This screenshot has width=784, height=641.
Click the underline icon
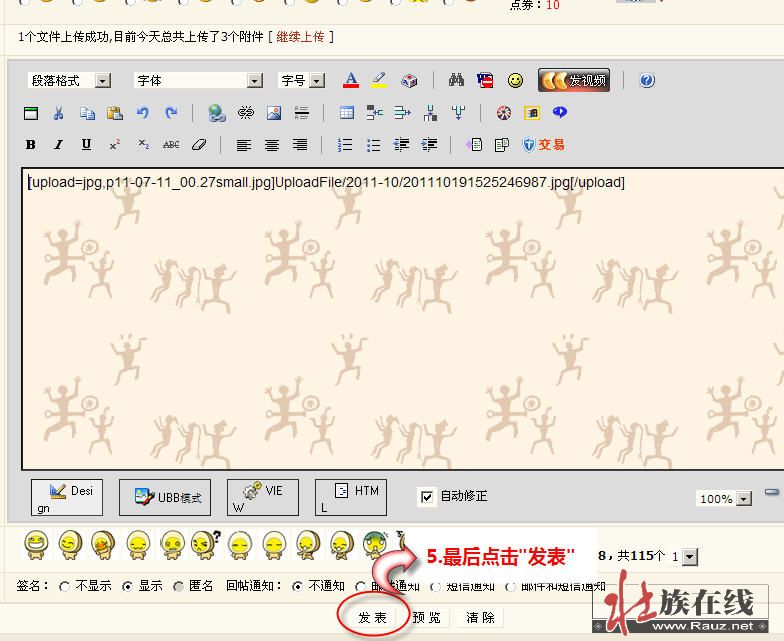[x=86, y=145]
